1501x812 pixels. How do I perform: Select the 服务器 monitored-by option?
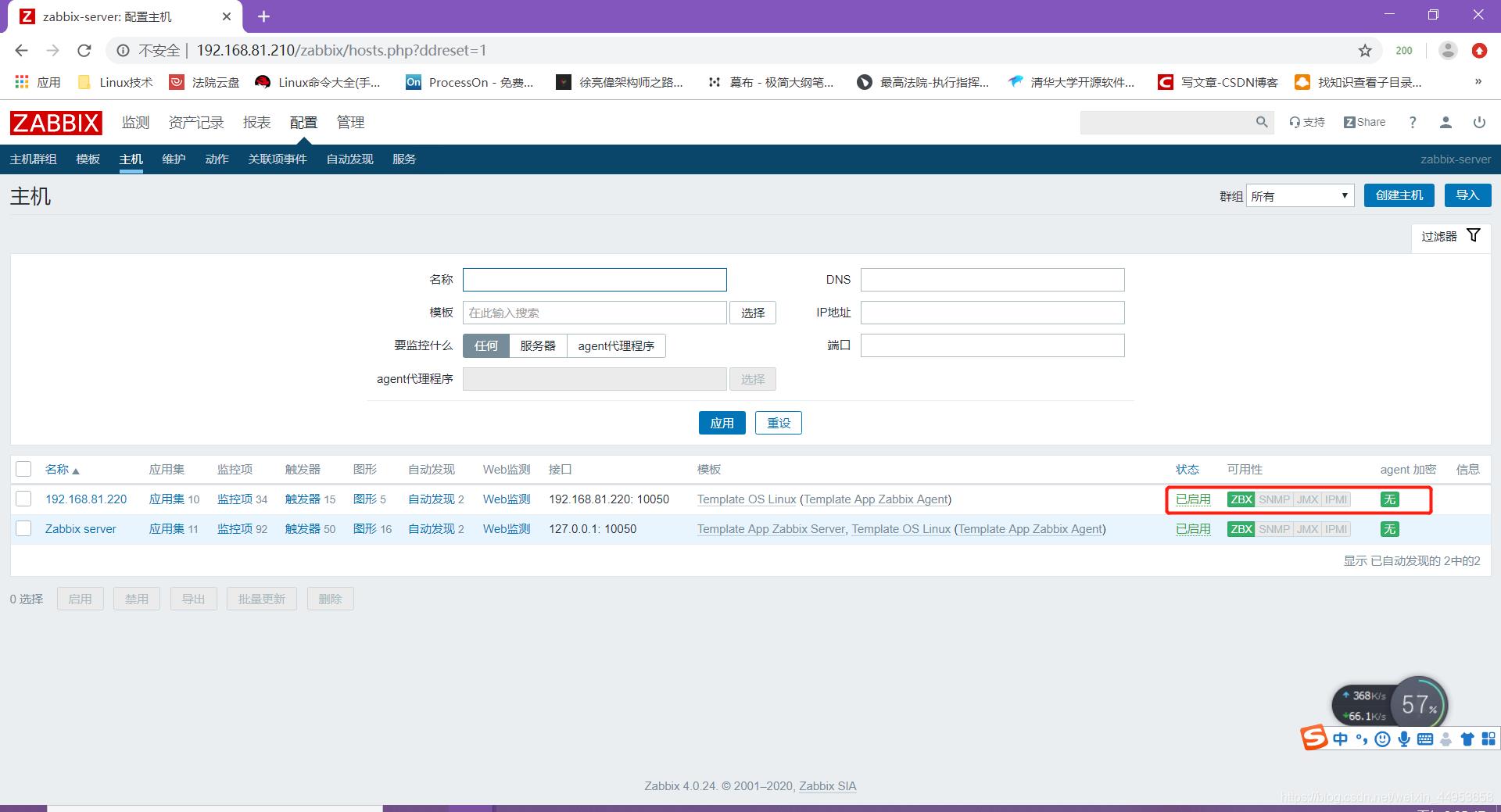click(x=538, y=345)
